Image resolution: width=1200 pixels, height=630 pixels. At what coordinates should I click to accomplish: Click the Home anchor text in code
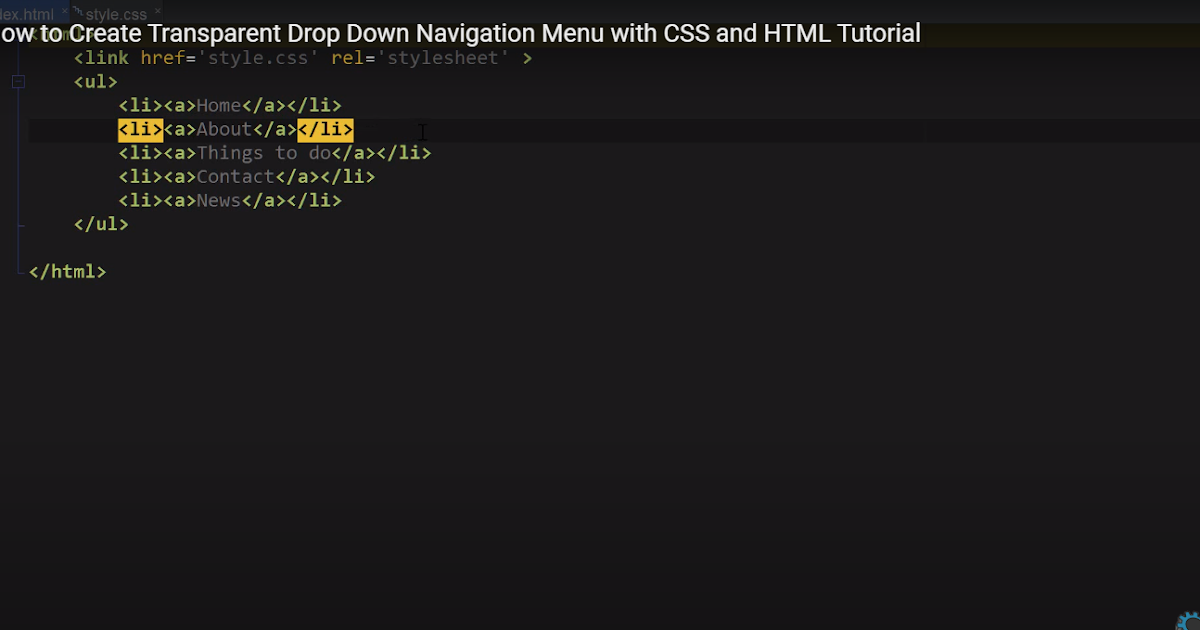click(x=218, y=105)
